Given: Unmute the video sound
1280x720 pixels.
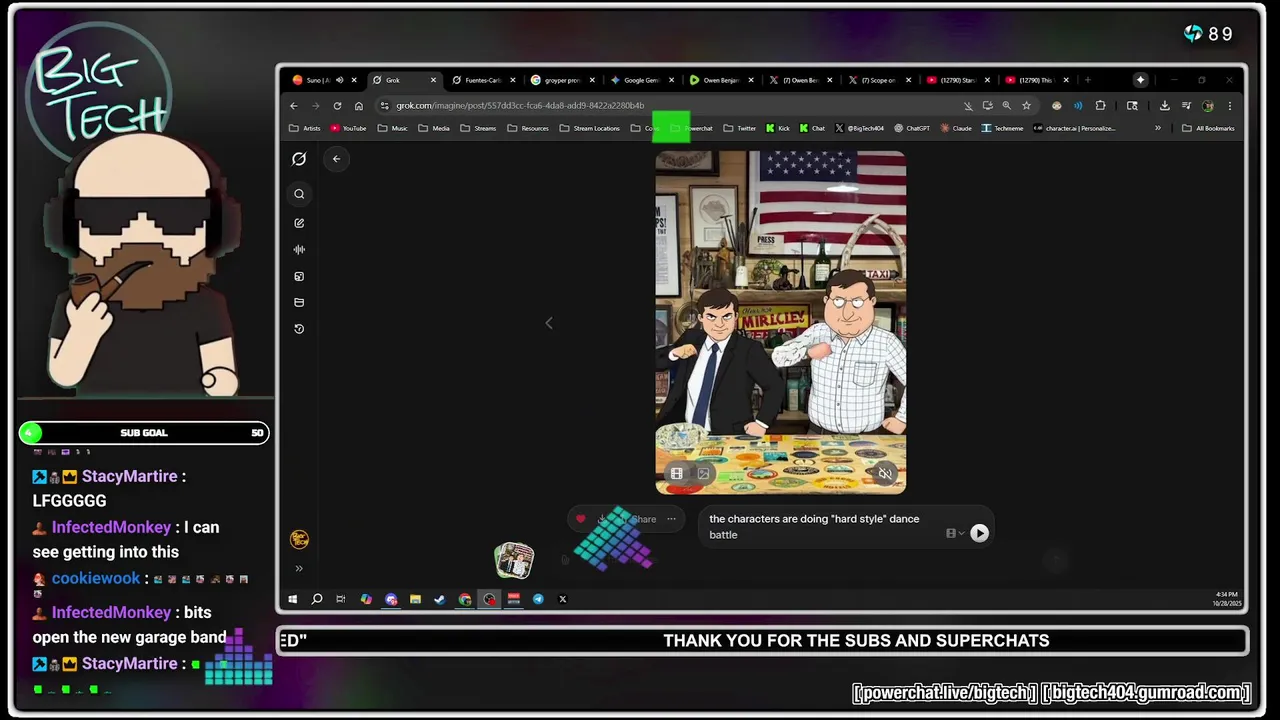Looking at the screenshot, I should point(885,474).
